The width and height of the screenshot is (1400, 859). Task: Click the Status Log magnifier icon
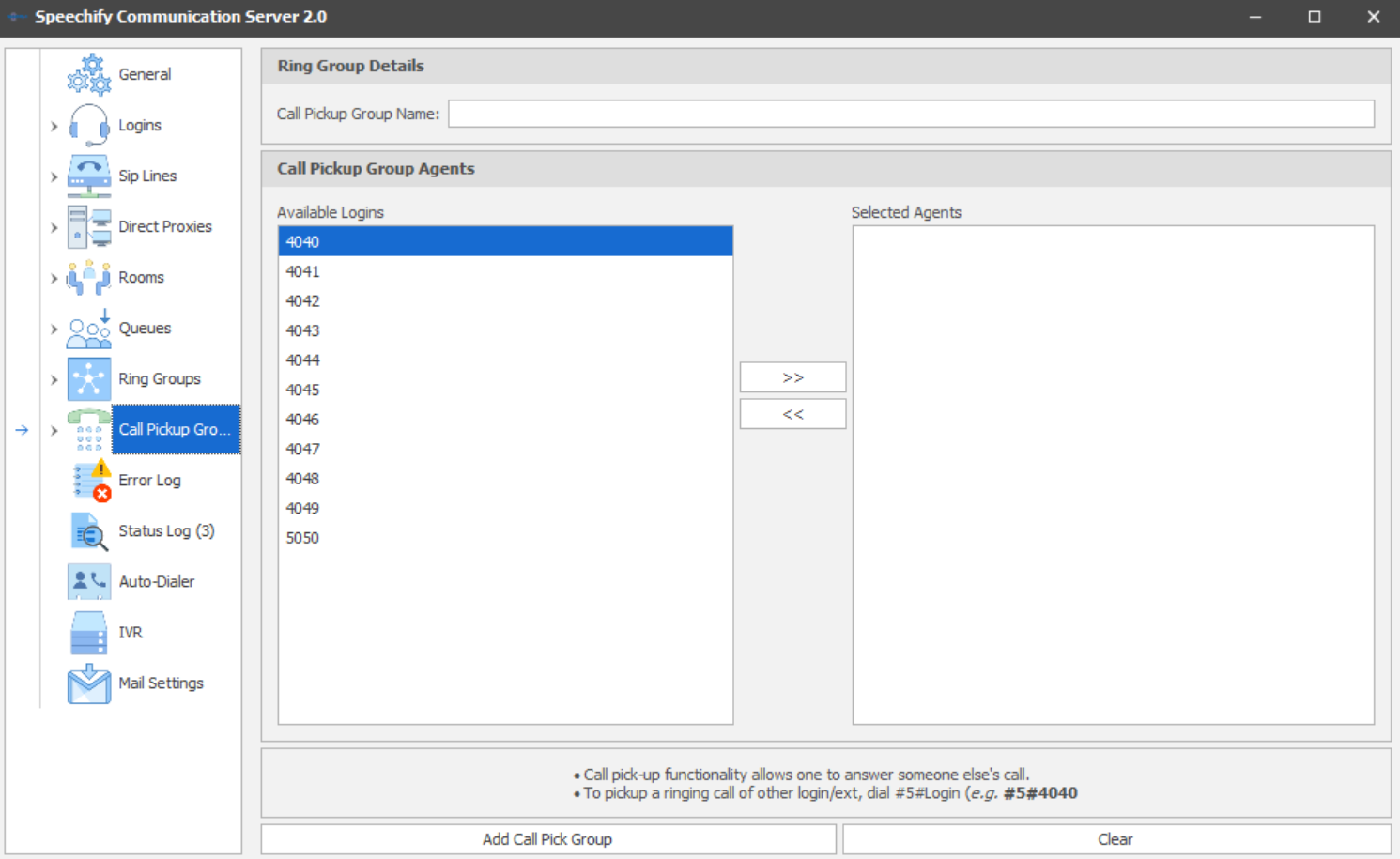click(x=89, y=530)
